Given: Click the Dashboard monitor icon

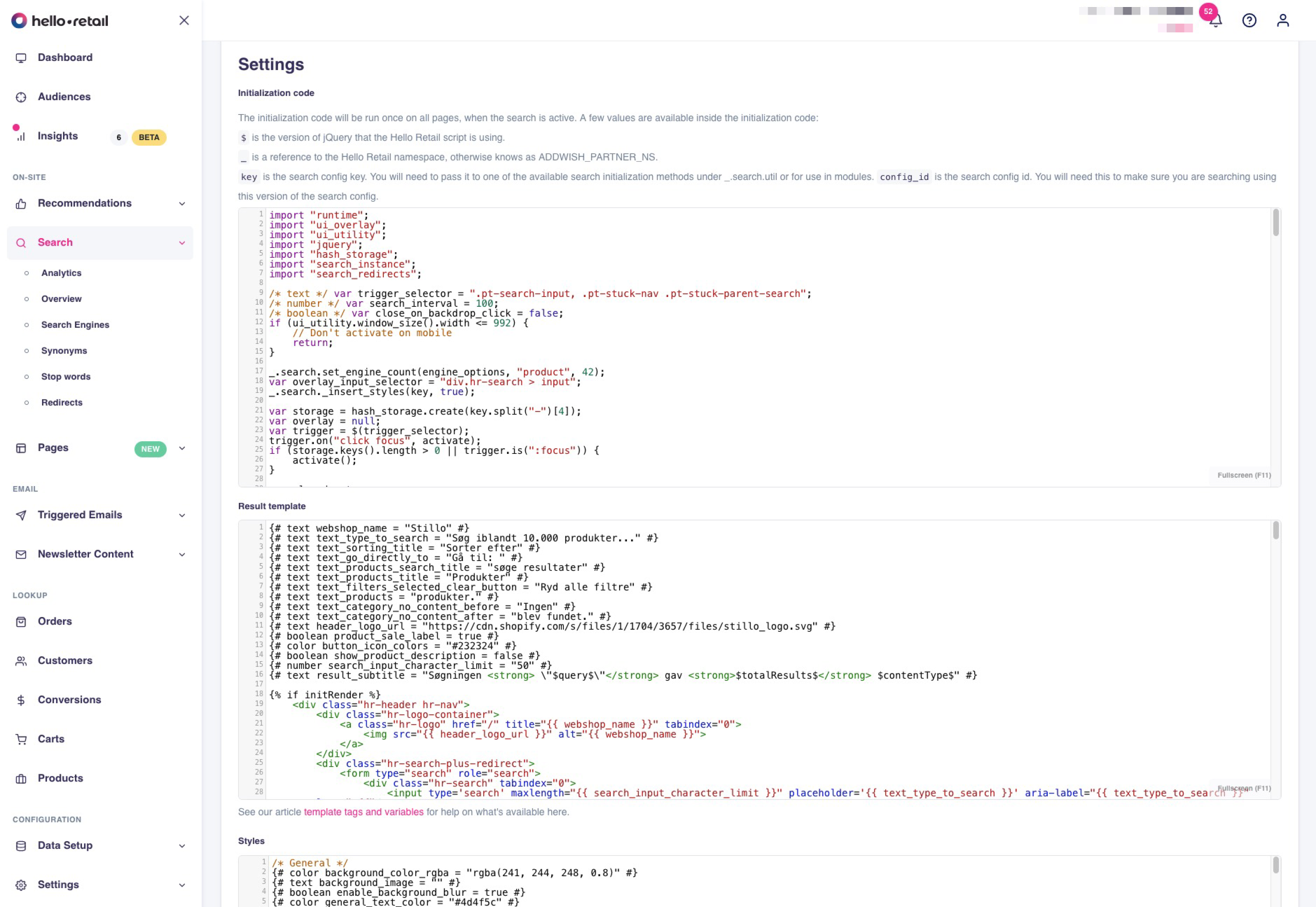Looking at the screenshot, I should pos(21,58).
